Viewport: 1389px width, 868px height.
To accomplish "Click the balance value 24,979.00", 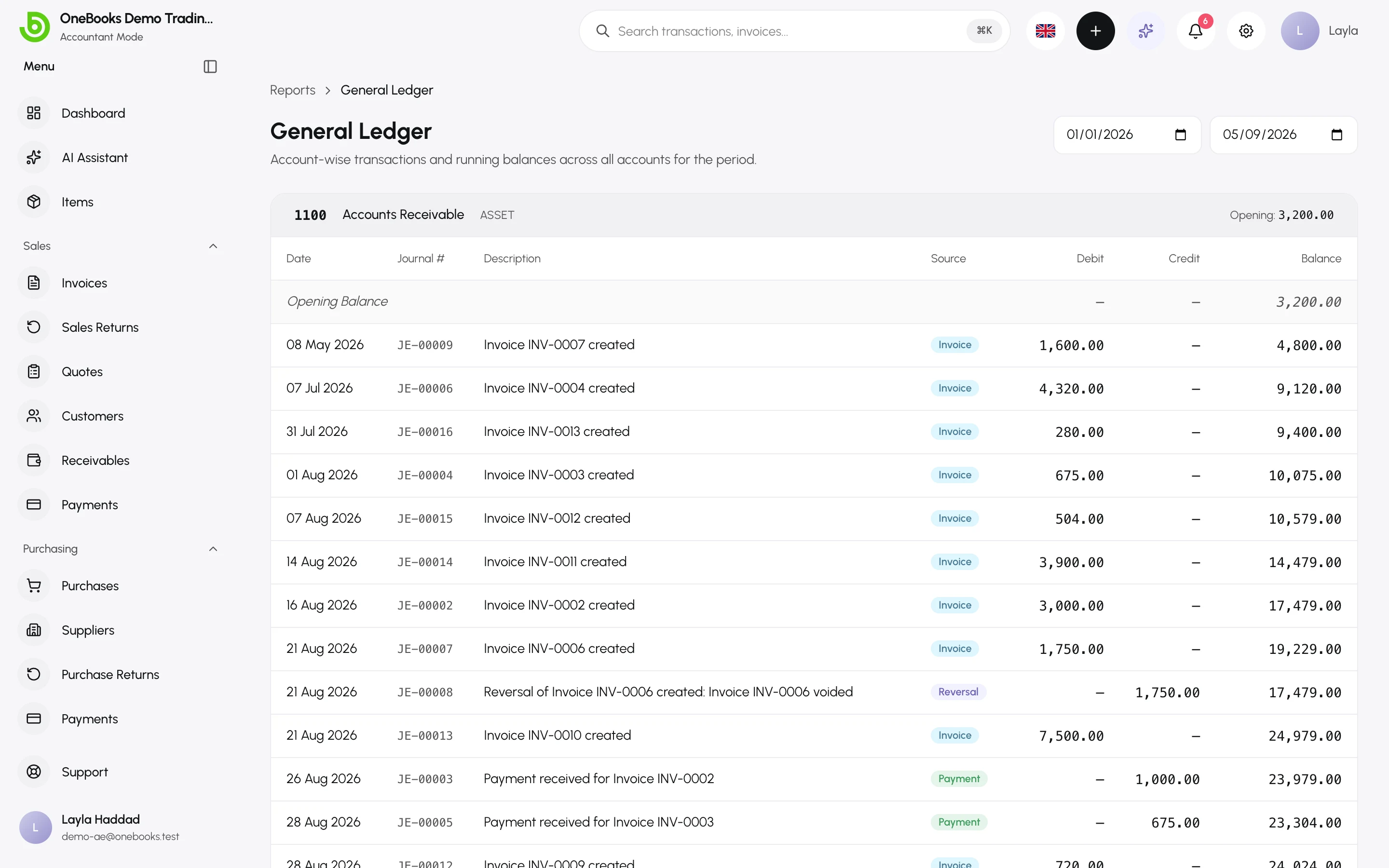I will 1305,736.
